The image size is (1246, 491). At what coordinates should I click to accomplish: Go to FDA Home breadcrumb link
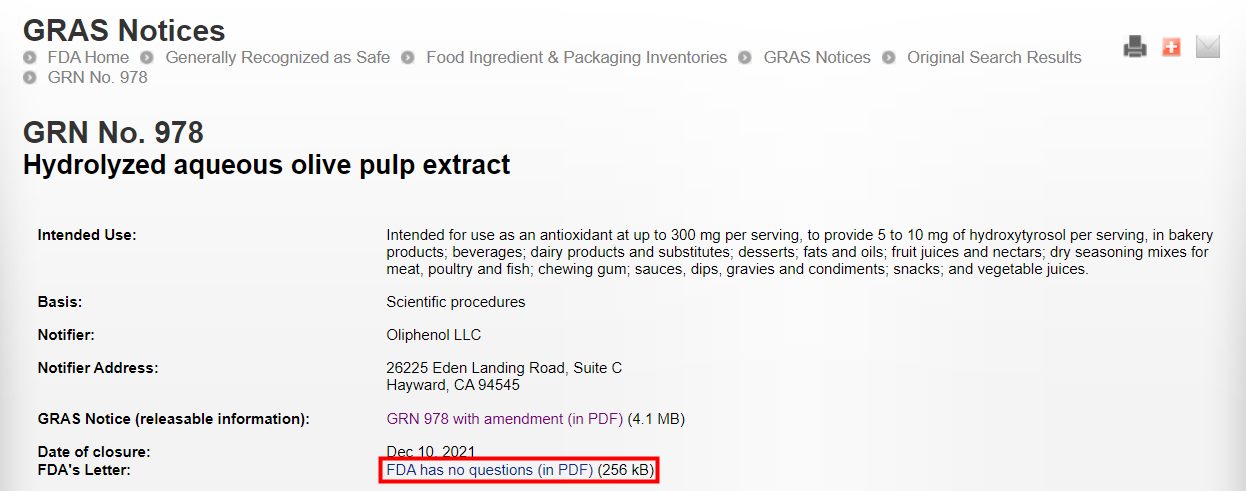[x=88, y=58]
